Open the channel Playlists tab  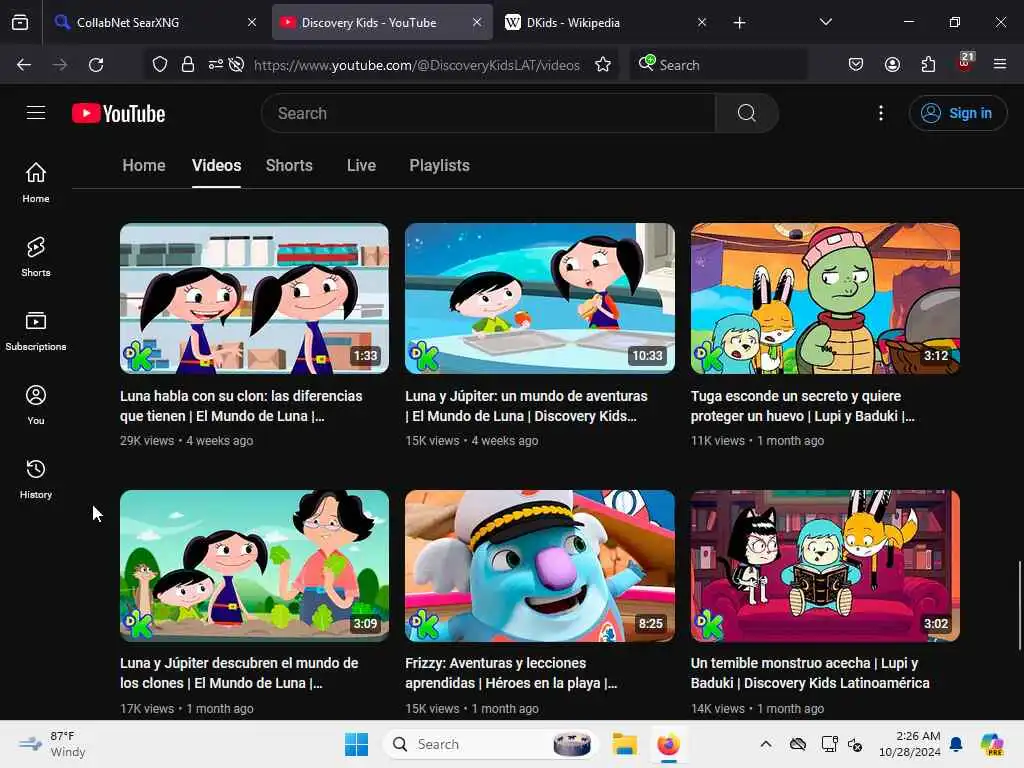(440, 165)
